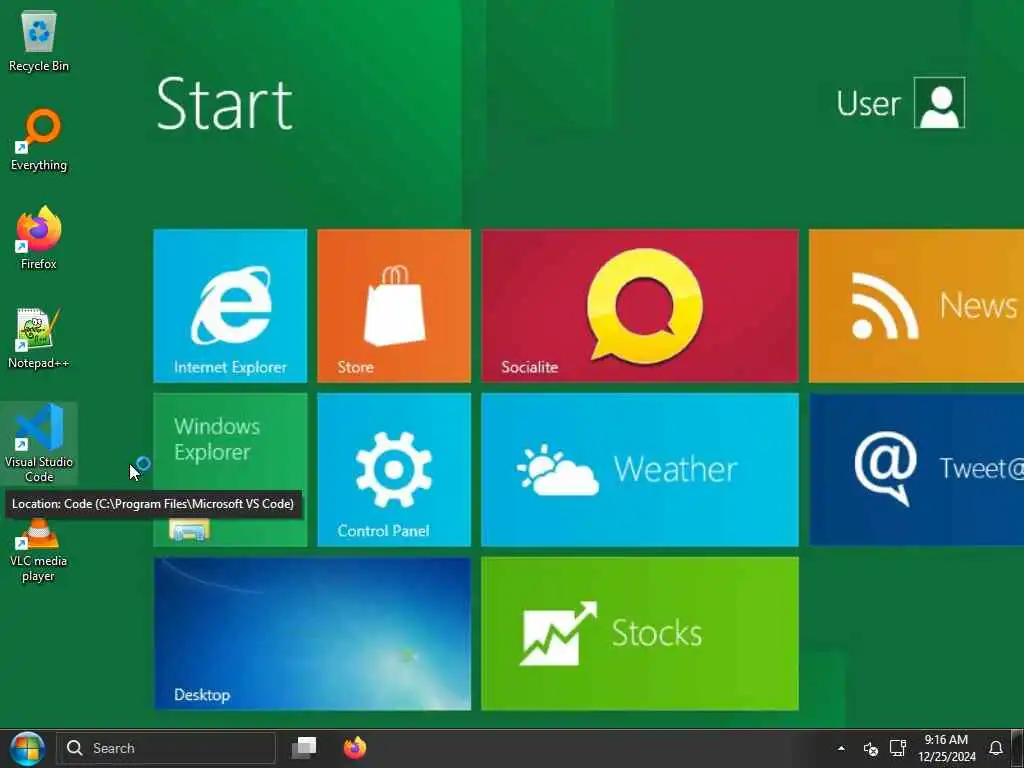Launch the Notepad++ desktop shortcut

(39, 338)
